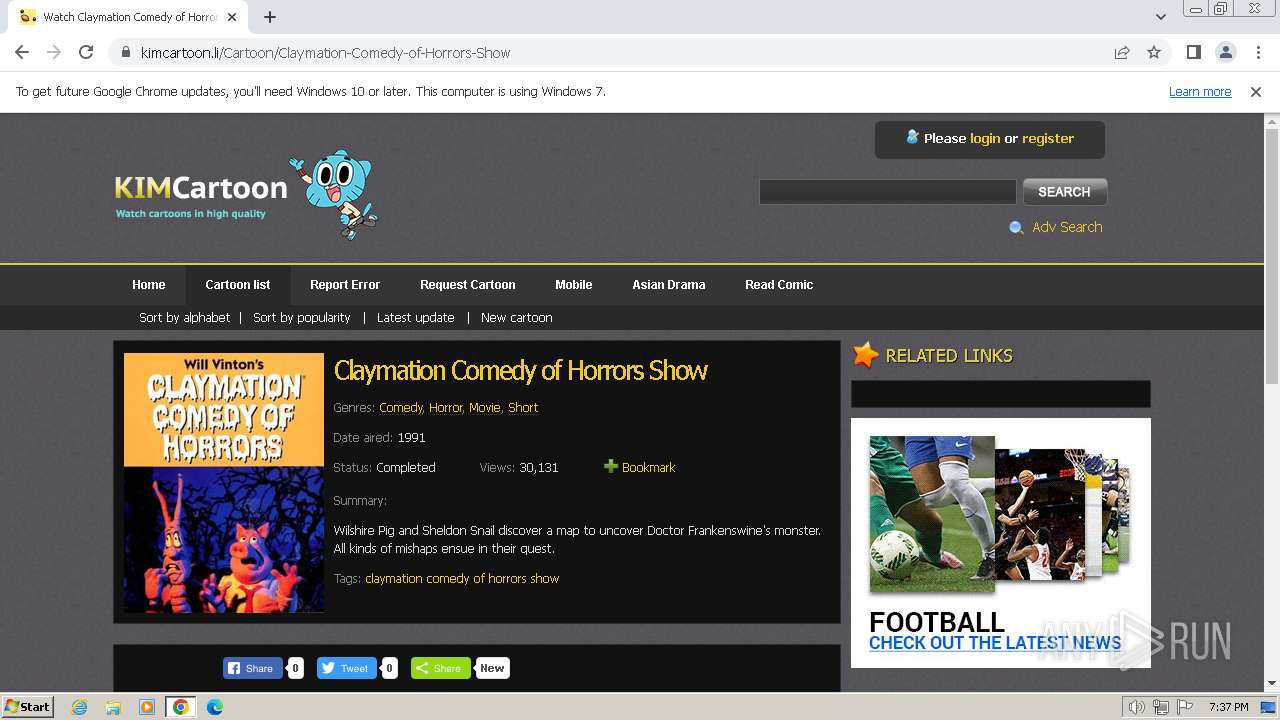The image size is (1280, 720).
Task: Launch Internet Explorer from taskbar
Action: (x=80, y=707)
